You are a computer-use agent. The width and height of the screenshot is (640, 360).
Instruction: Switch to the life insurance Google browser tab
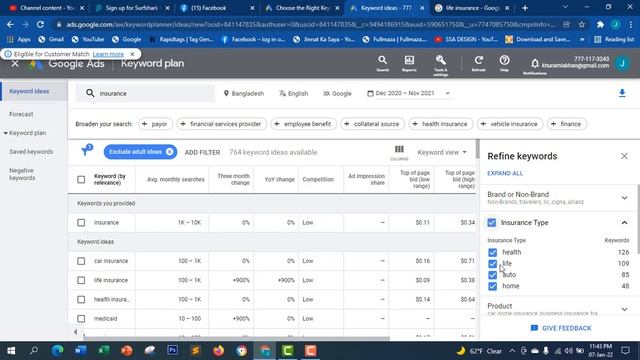(471, 8)
